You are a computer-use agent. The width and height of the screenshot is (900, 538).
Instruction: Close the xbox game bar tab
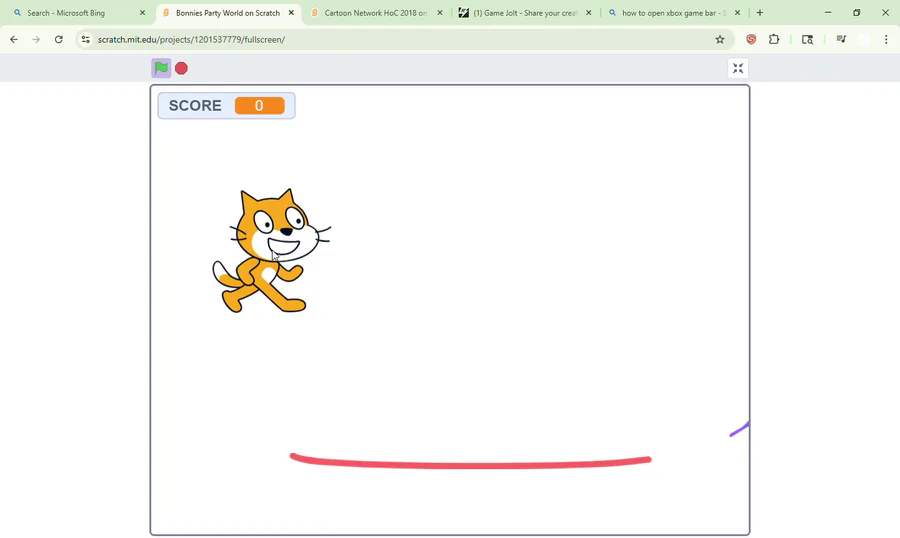coord(737,13)
